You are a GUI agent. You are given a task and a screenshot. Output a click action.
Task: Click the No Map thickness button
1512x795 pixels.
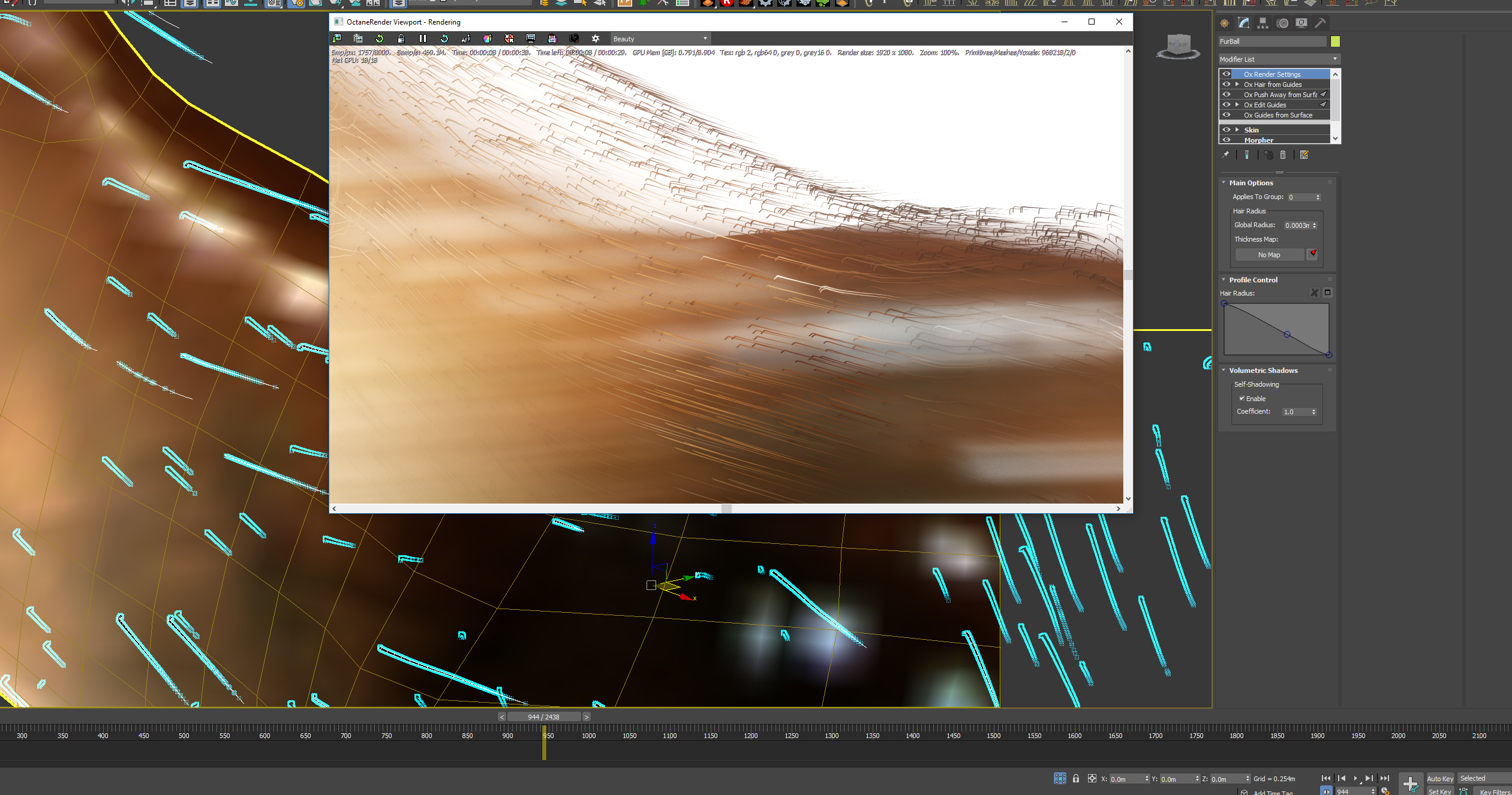(x=1269, y=255)
